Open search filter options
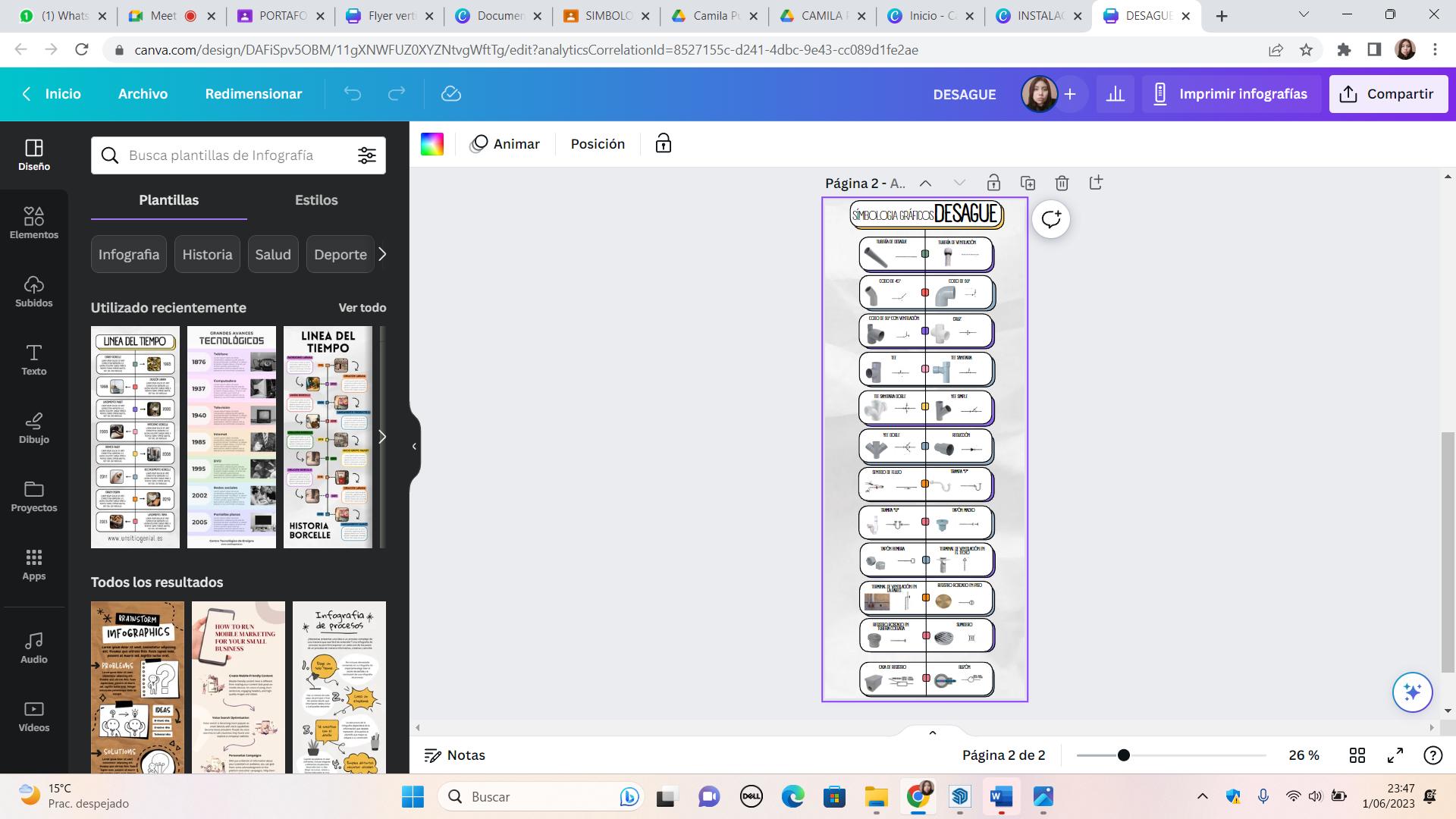This screenshot has height=819, width=1456. [367, 155]
